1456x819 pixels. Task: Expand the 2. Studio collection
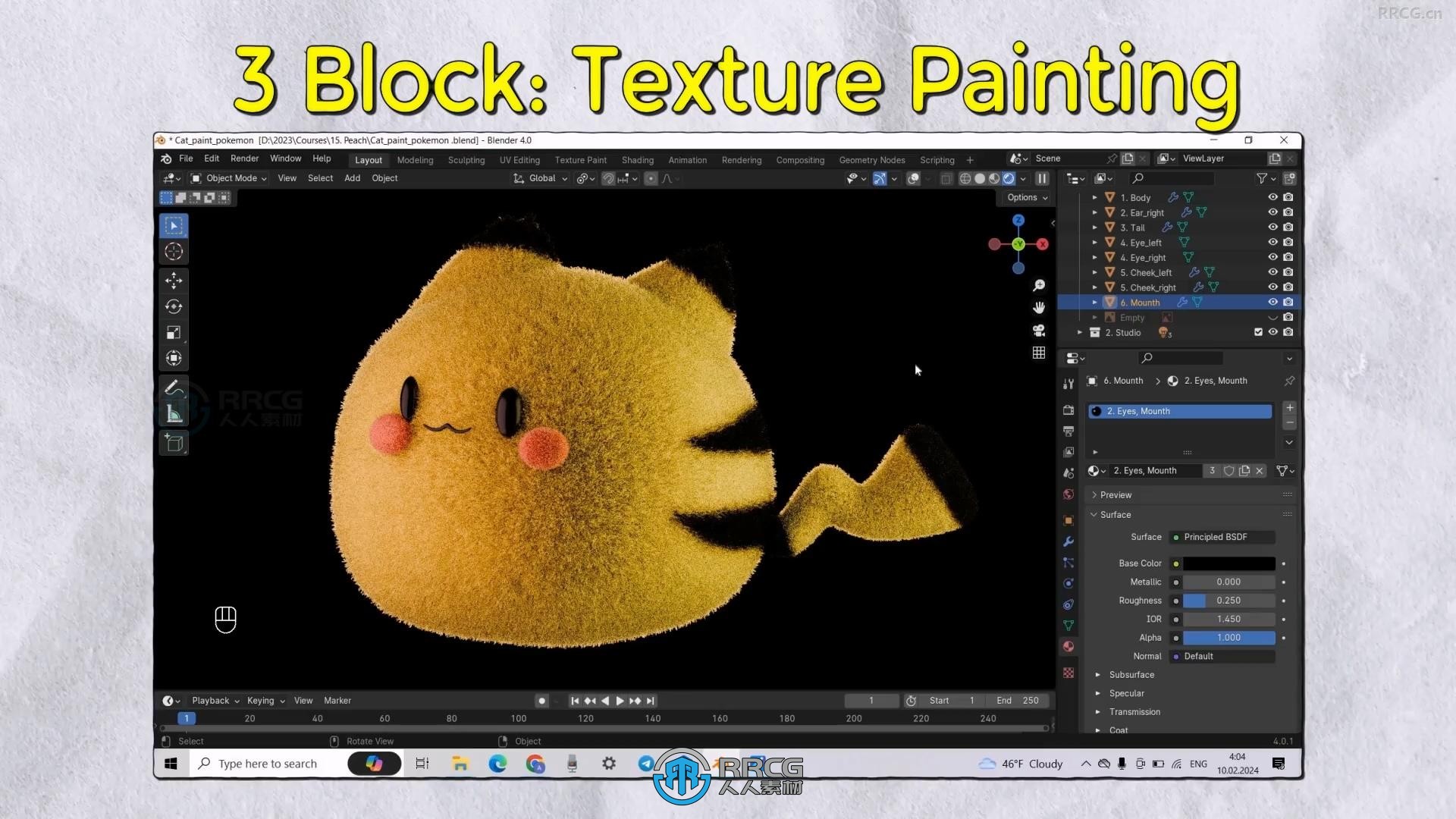click(1080, 332)
